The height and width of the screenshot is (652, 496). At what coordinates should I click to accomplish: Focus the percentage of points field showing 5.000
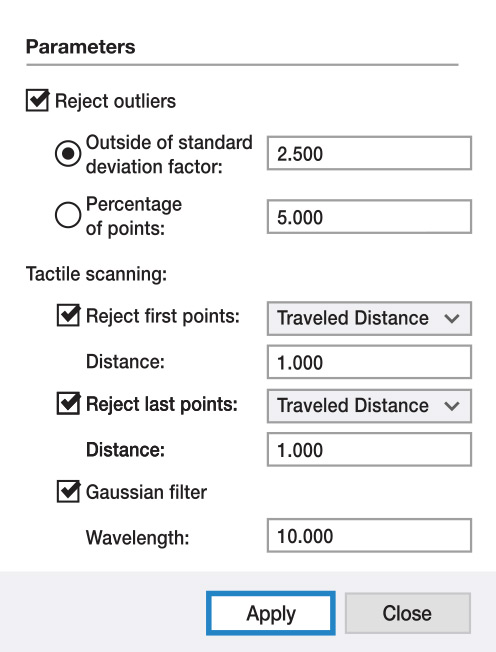coord(369,217)
